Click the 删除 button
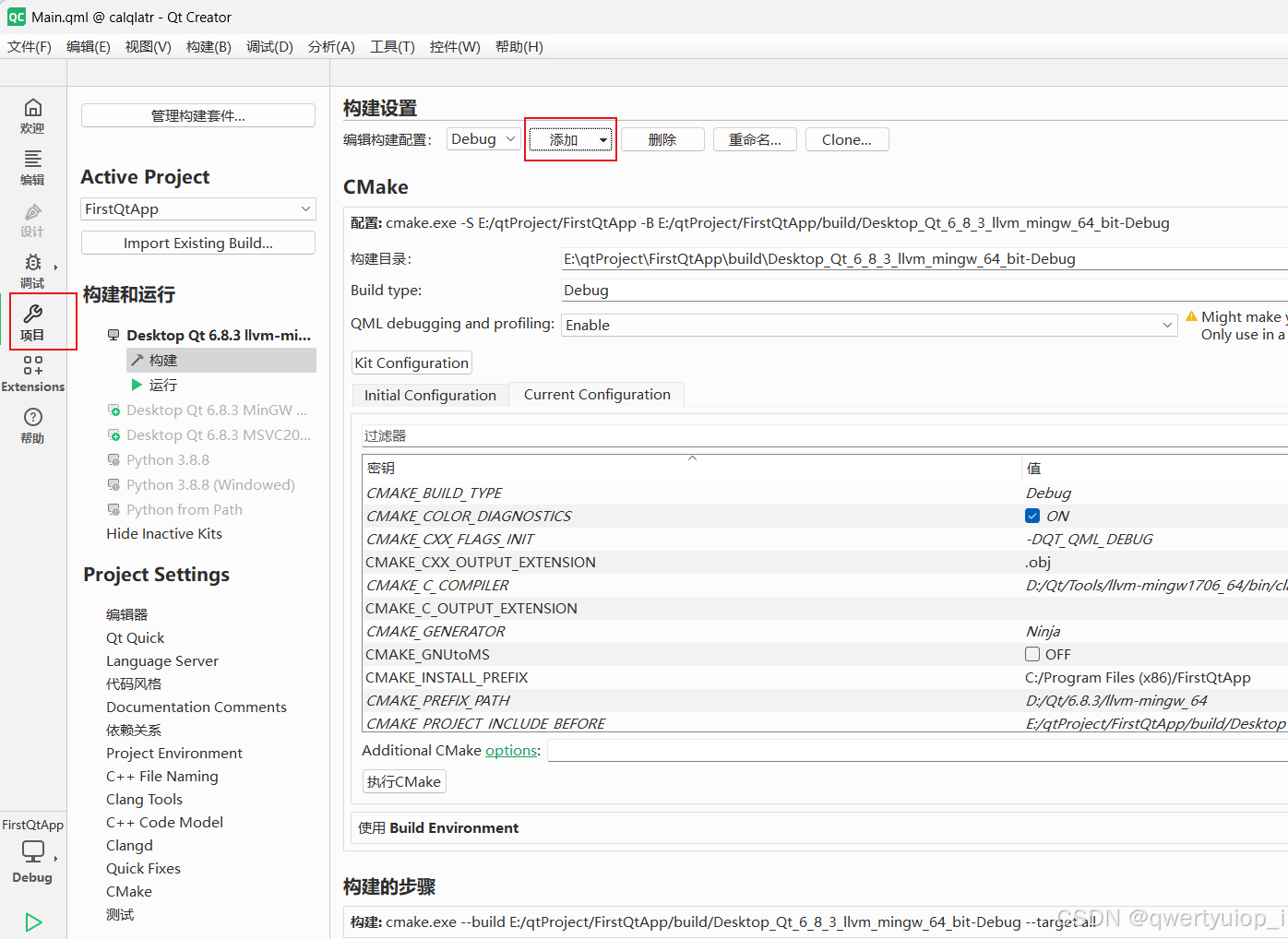Viewport: 1288px width, 939px height. pos(662,139)
